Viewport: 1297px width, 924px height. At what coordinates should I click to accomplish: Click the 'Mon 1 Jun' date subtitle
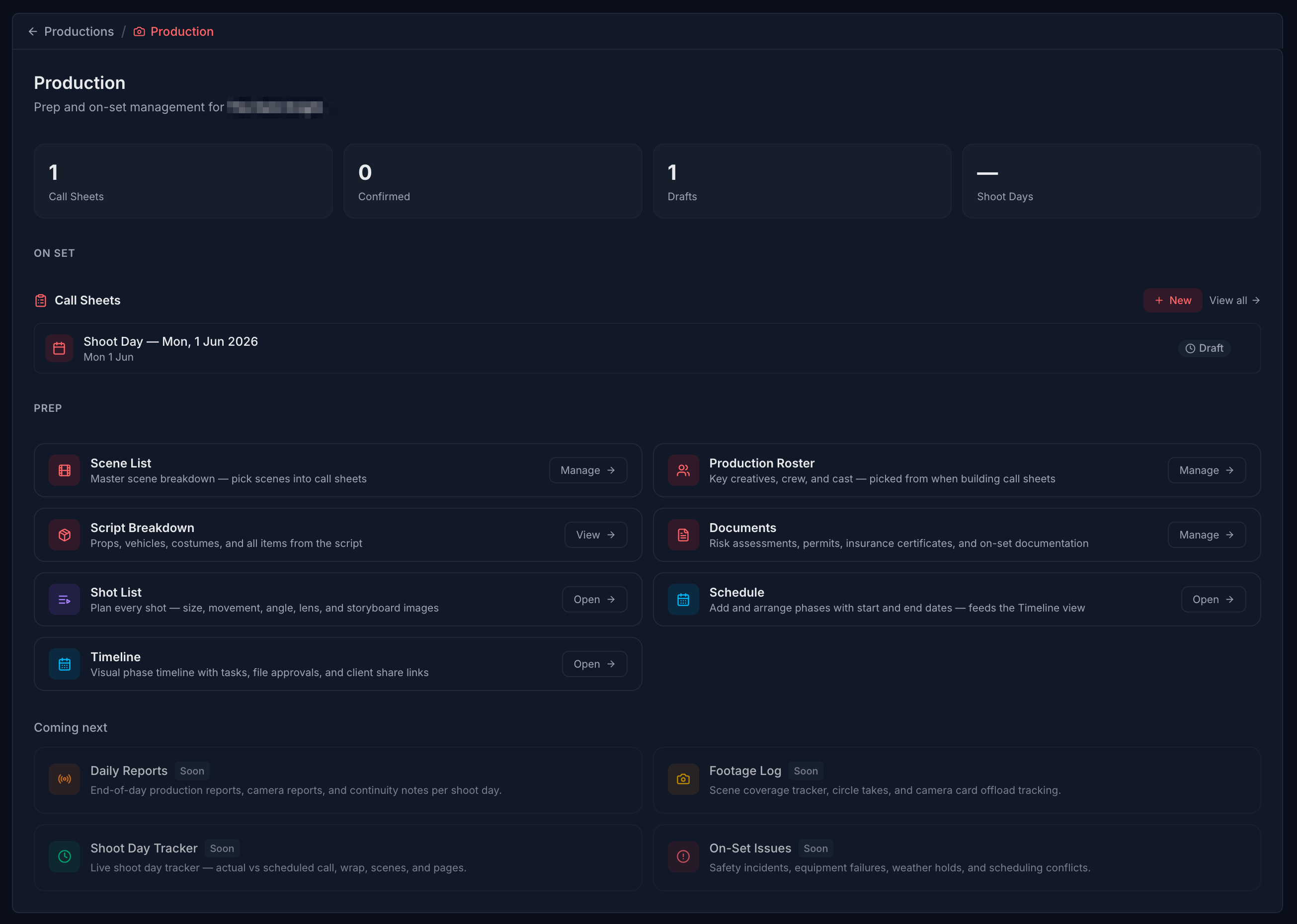coord(108,357)
